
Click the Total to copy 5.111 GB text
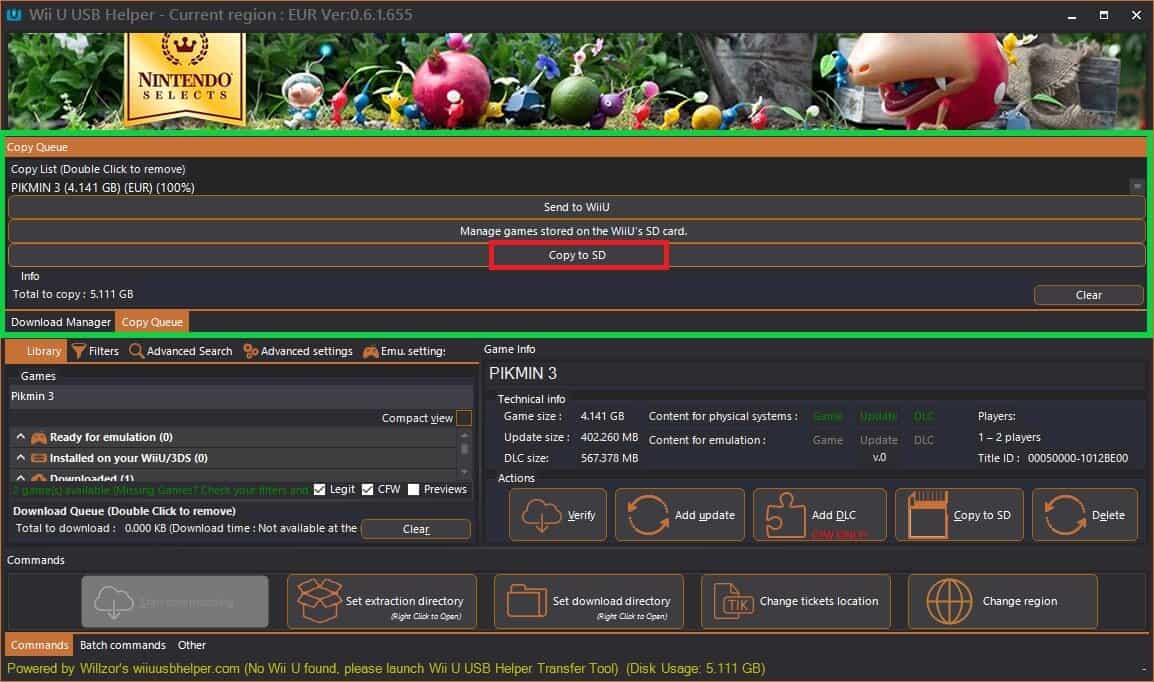coord(73,294)
